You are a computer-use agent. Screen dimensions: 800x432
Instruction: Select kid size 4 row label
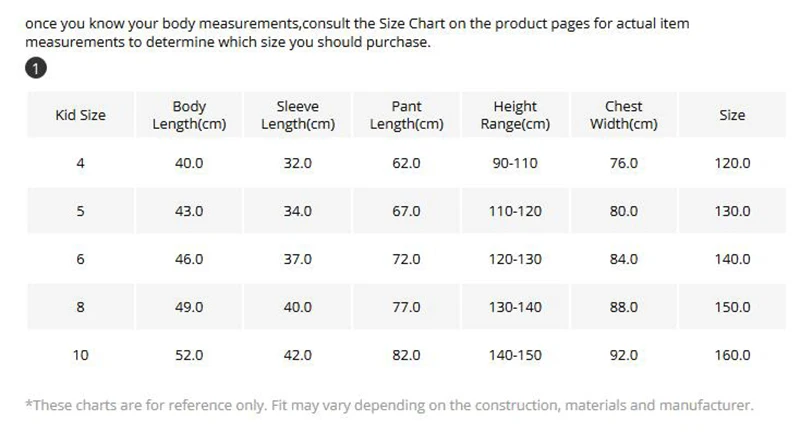[x=81, y=163]
